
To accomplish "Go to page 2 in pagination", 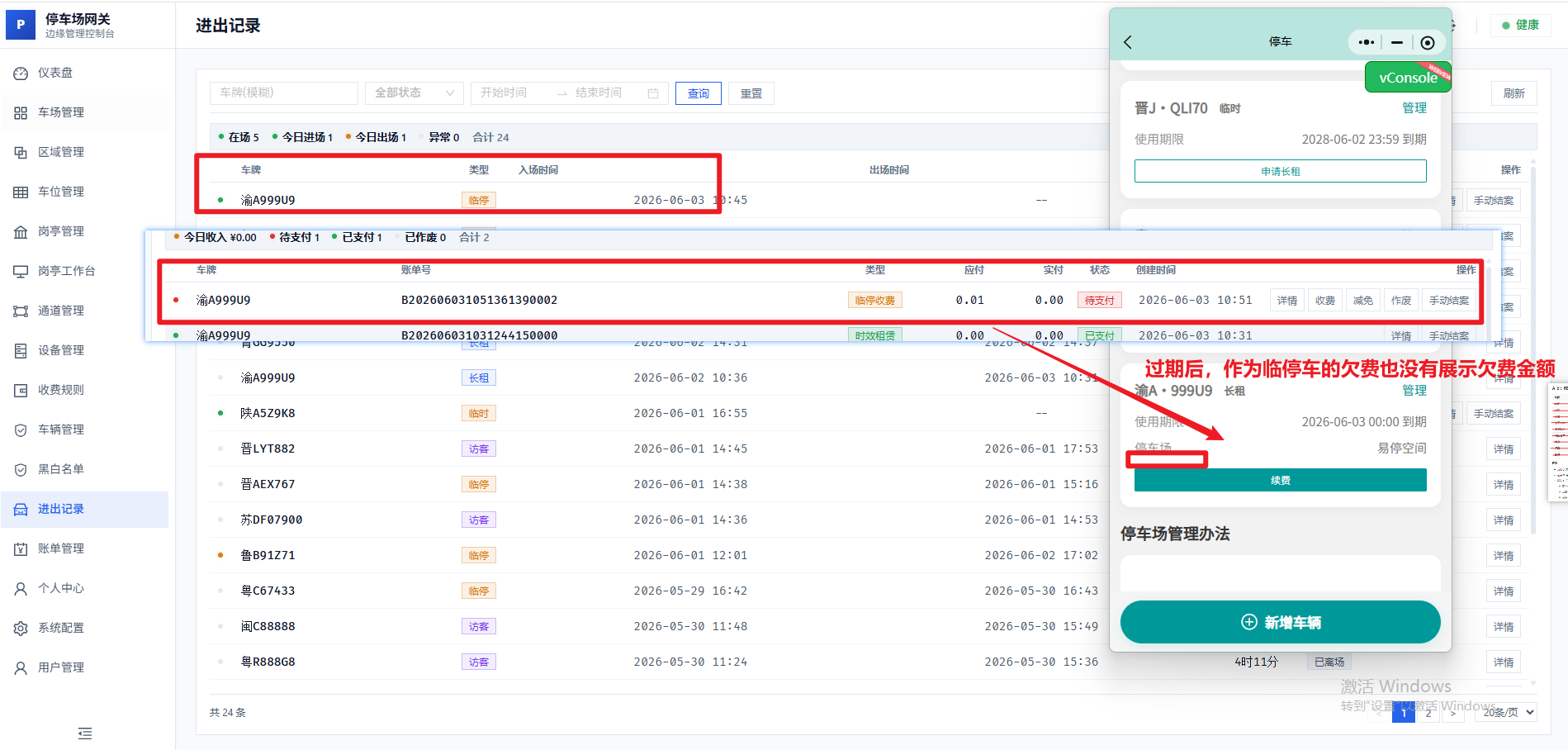I will [x=1428, y=712].
